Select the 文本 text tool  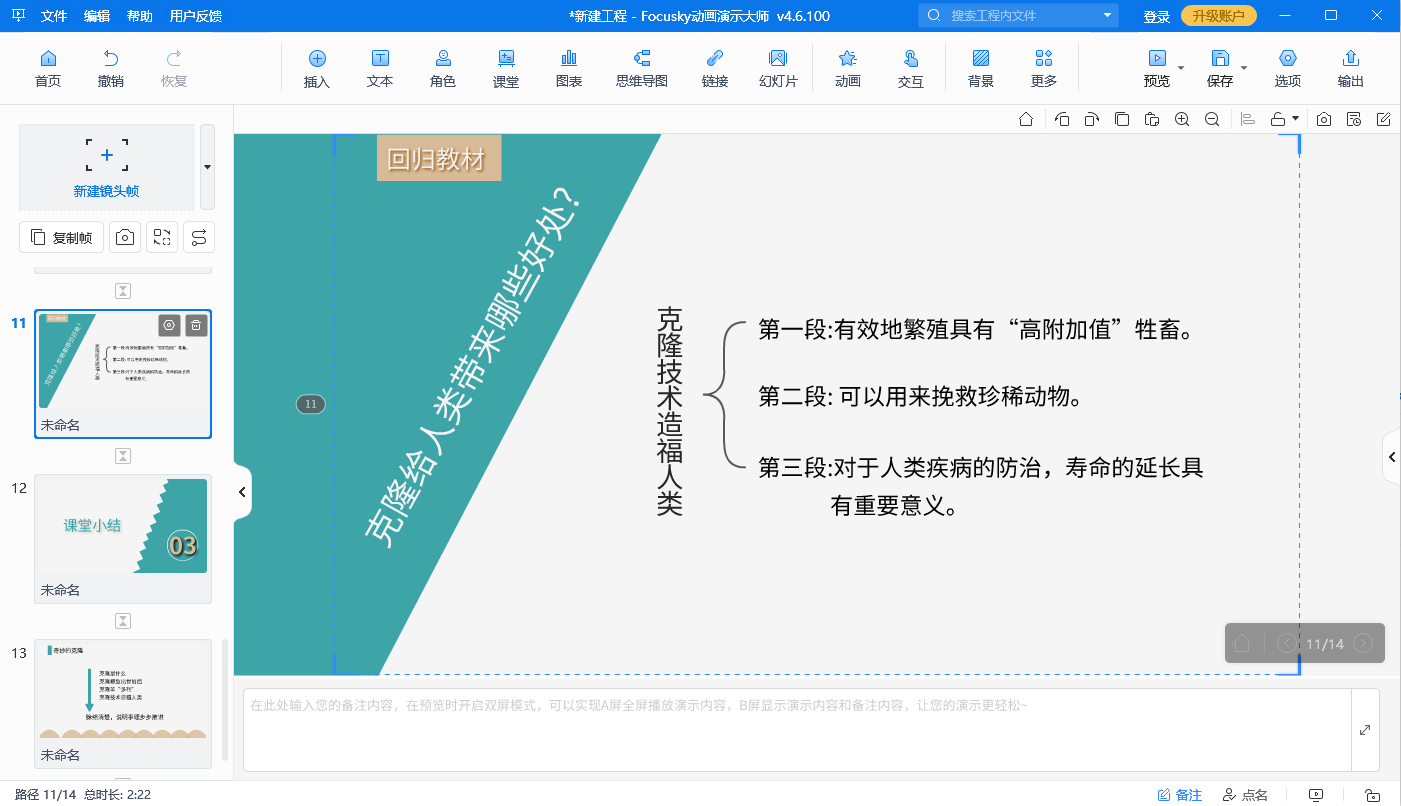coord(380,69)
